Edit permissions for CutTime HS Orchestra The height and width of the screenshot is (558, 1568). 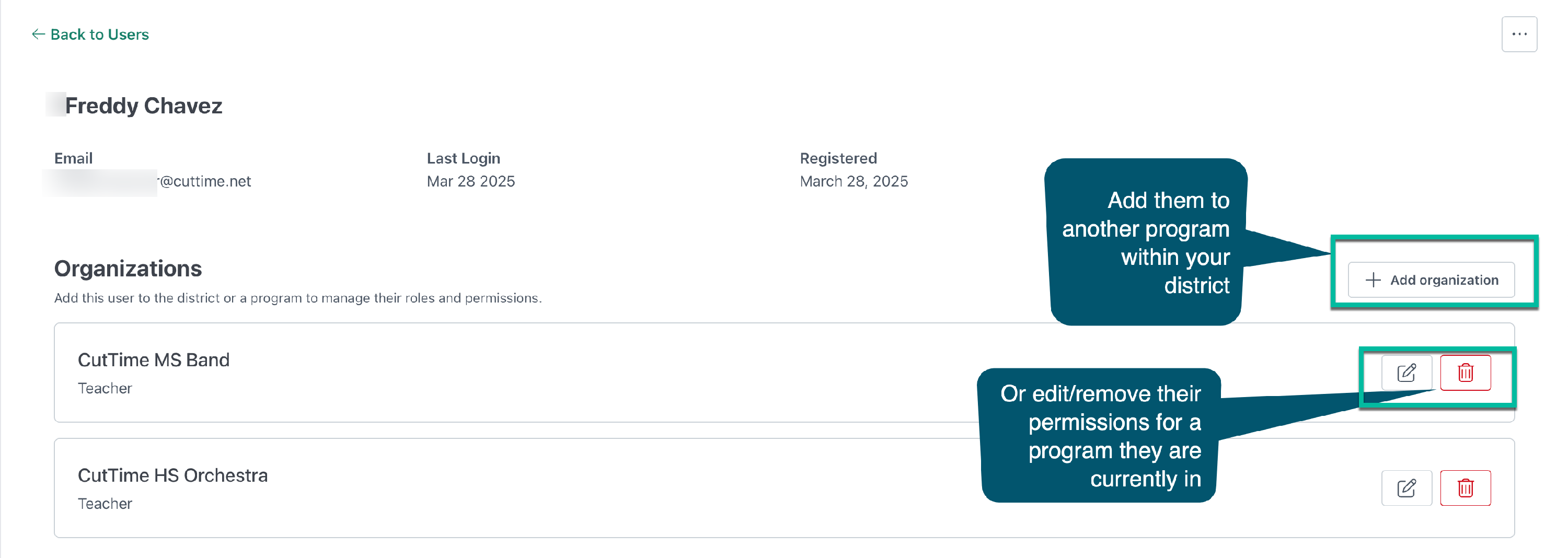pos(1406,488)
